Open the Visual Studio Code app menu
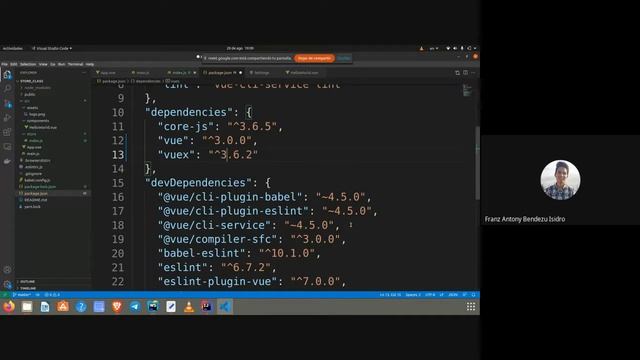The width and height of the screenshot is (640, 360). [52, 49]
